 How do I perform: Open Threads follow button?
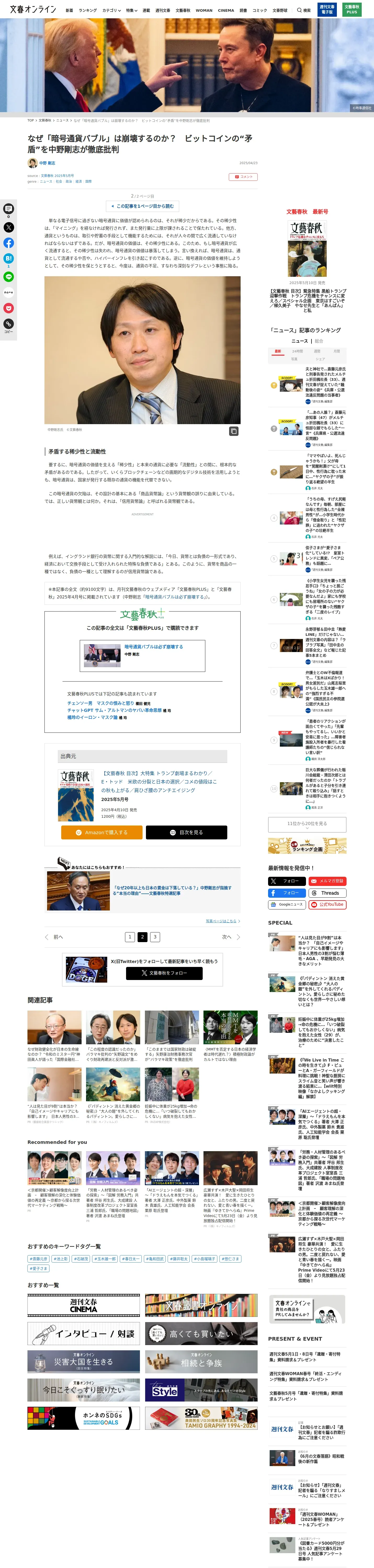tap(327, 893)
